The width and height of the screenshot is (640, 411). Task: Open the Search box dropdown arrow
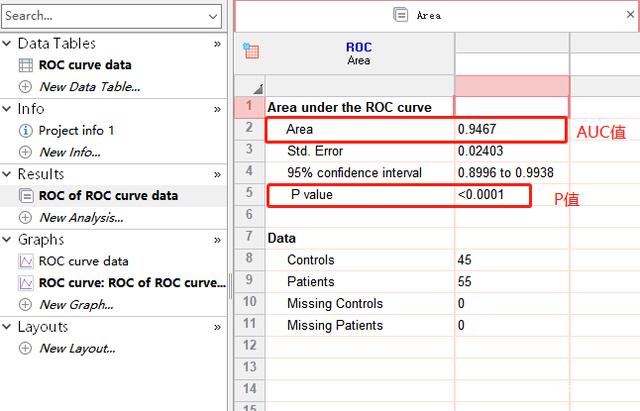(213, 16)
